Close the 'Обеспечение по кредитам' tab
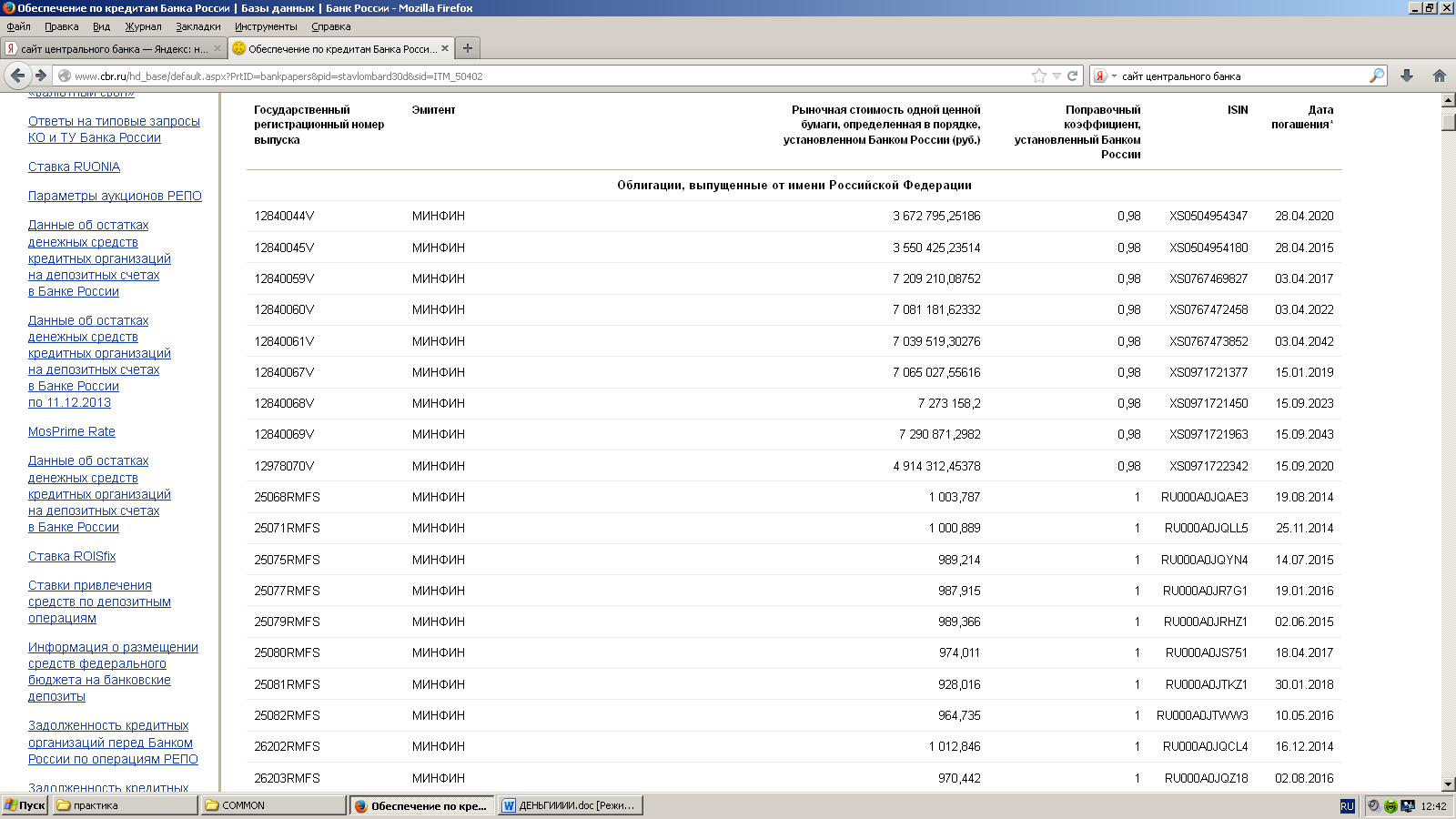 tap(445, 48)
